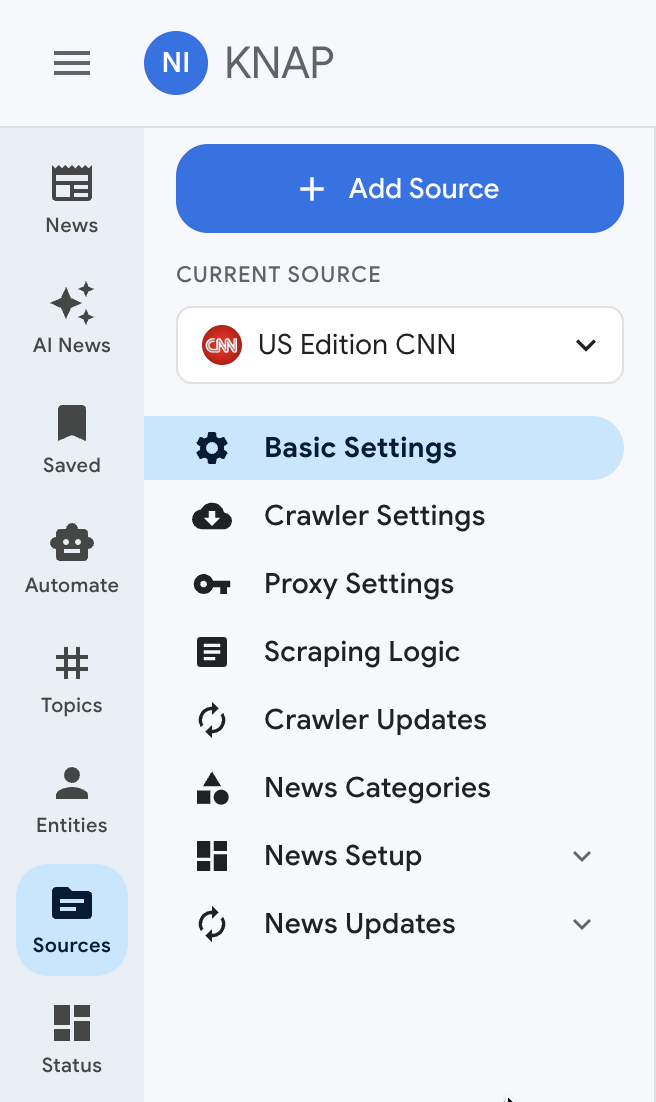This screenshot has width=656, height=1102.
Task: Click the Add Source button
Action: [x=400, y=189]
